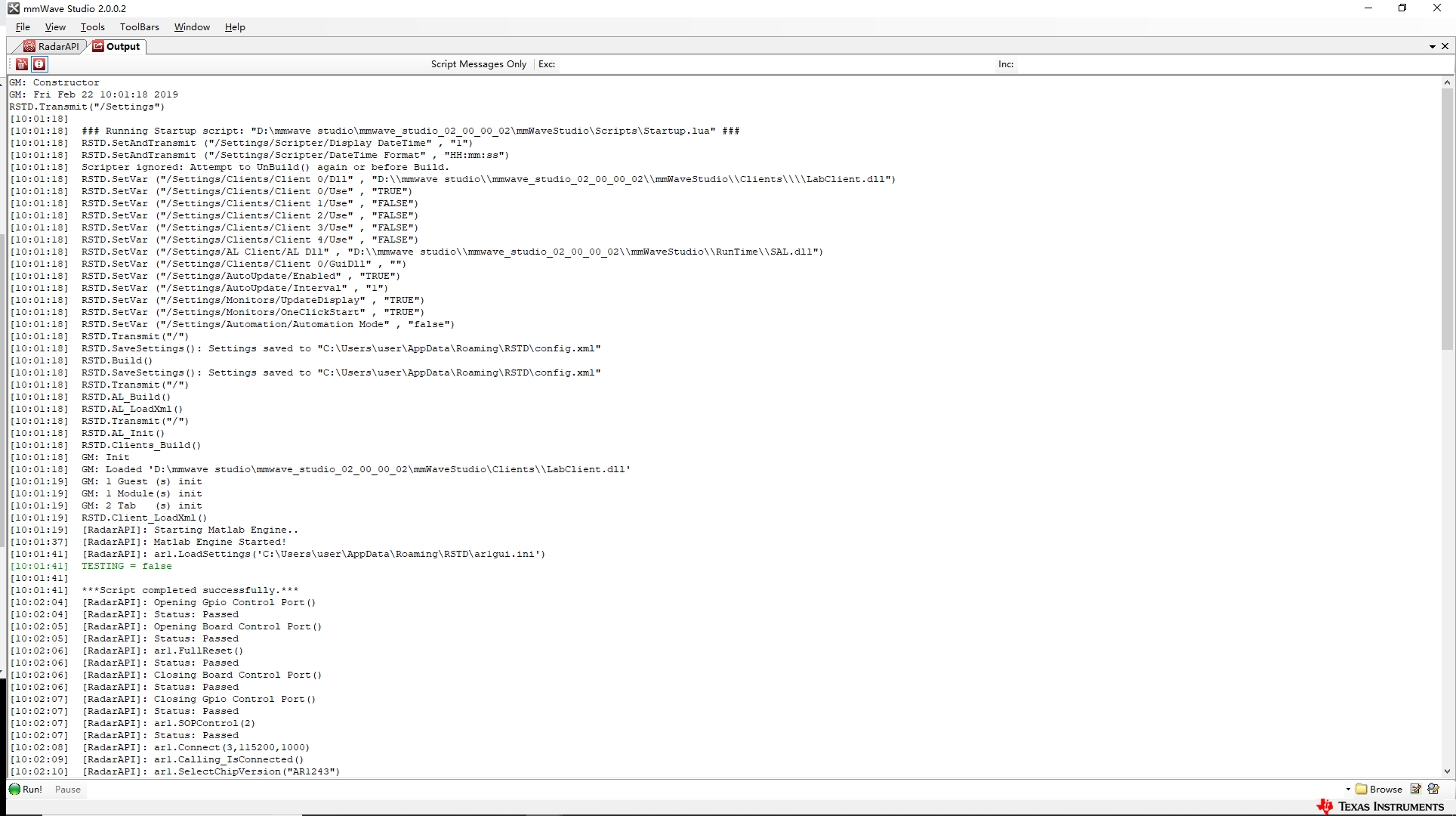The height and width of the screenshot is (816, 1456).
Task: Open the tab list dropdown arrow
Action: tap(1432, 47)
